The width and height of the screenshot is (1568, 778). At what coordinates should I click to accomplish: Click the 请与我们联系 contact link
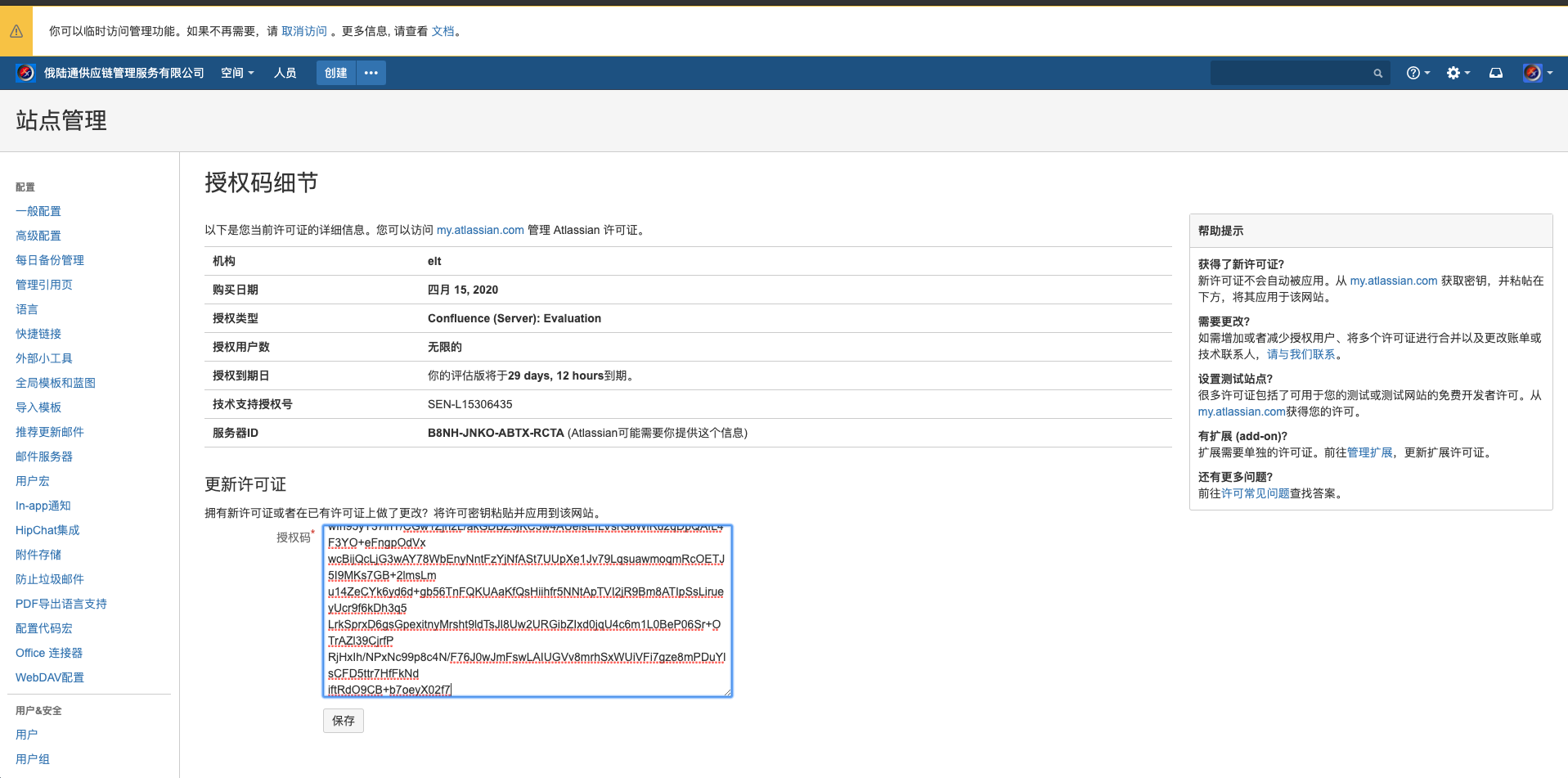[x=1301, y=354]
